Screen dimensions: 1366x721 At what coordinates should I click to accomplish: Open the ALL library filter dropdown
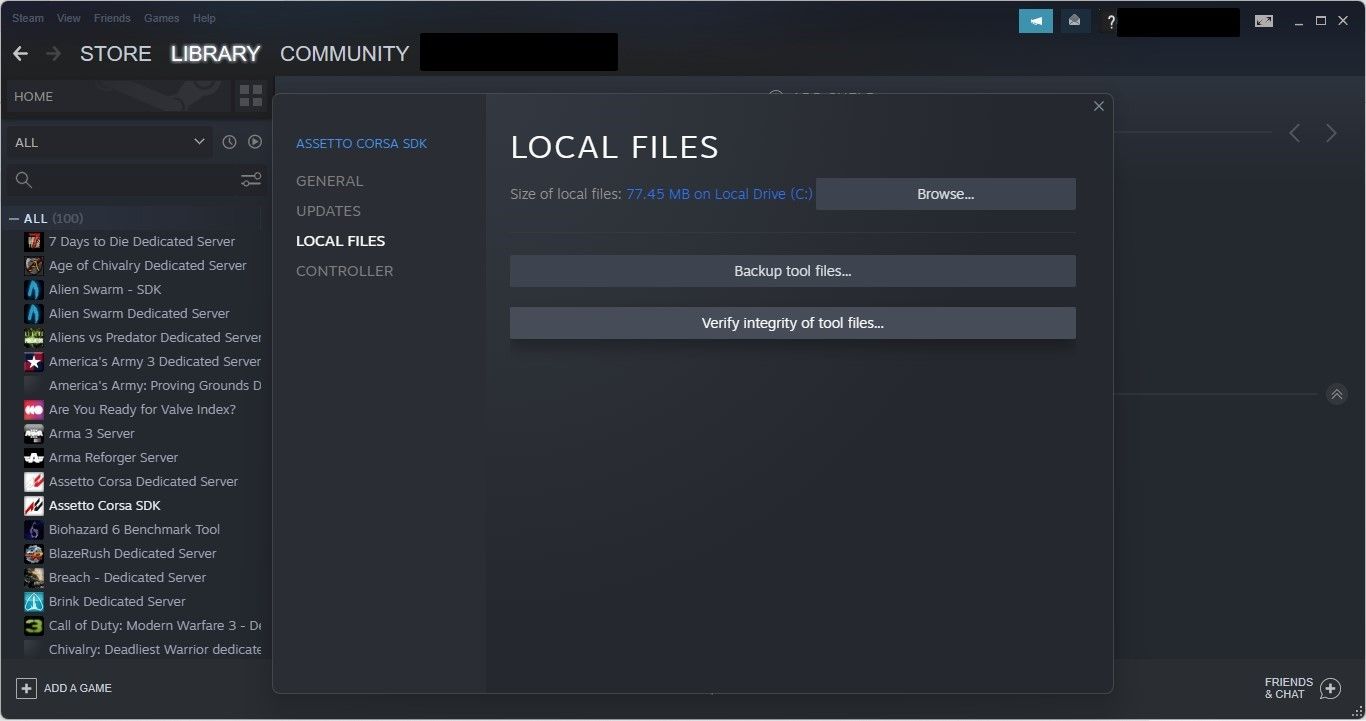(x=109, y=142)
